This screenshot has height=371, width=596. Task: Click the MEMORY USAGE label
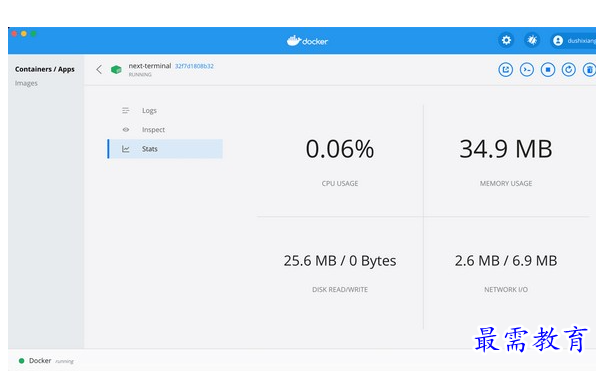506,184
